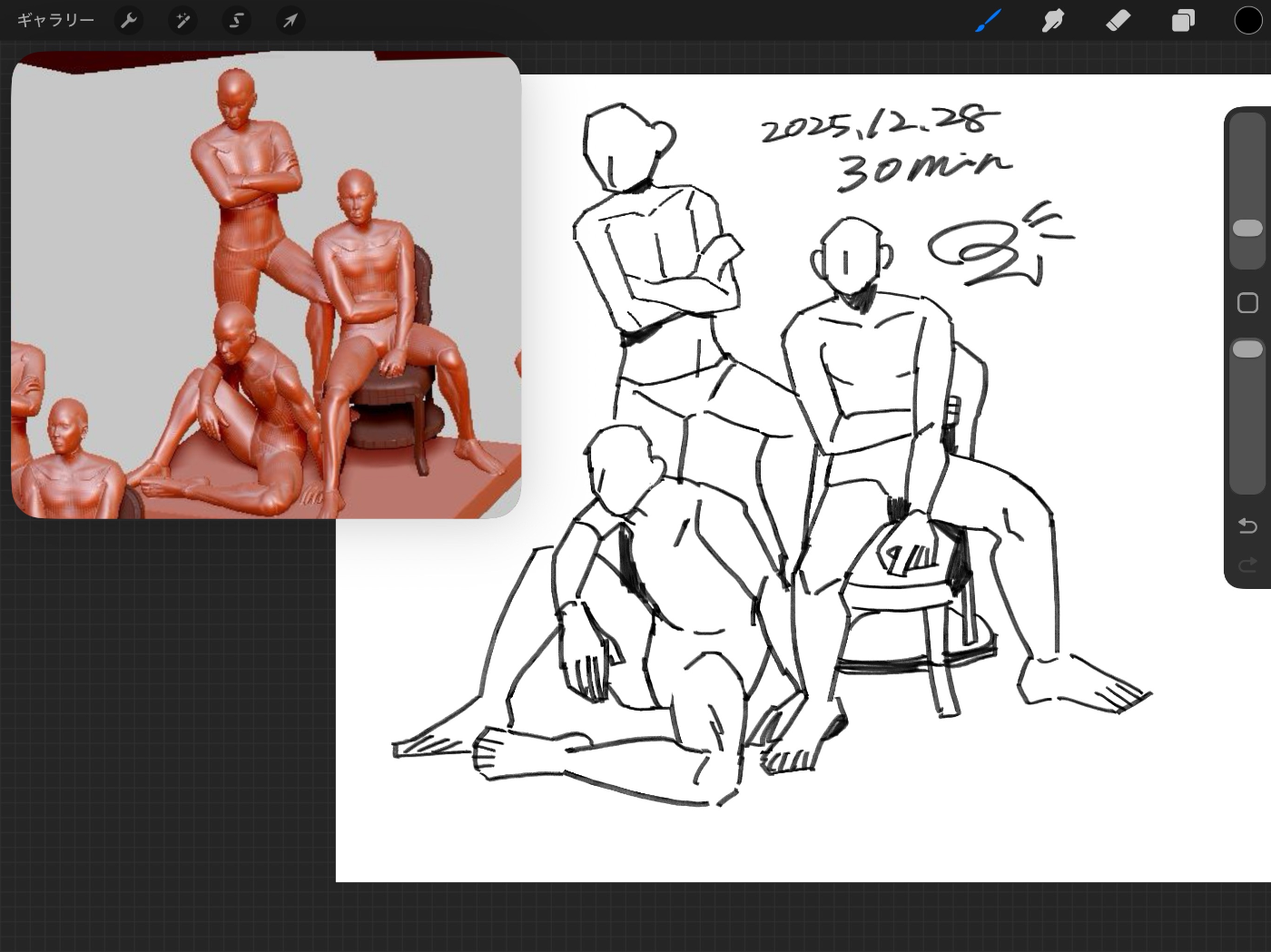Activate the Transform arrow tool
This screenshot has height=952, width=1271.
click(291, 20)
